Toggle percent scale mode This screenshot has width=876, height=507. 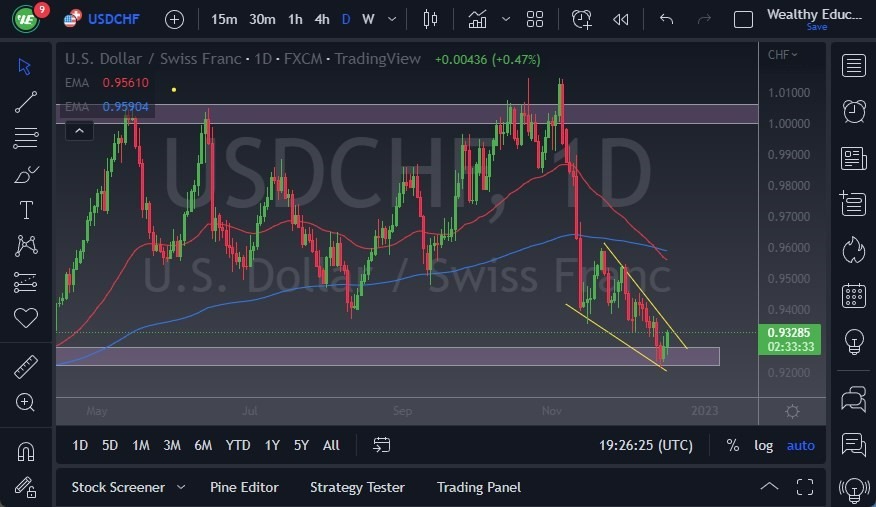pyautogui.click(x=732, y=445)
